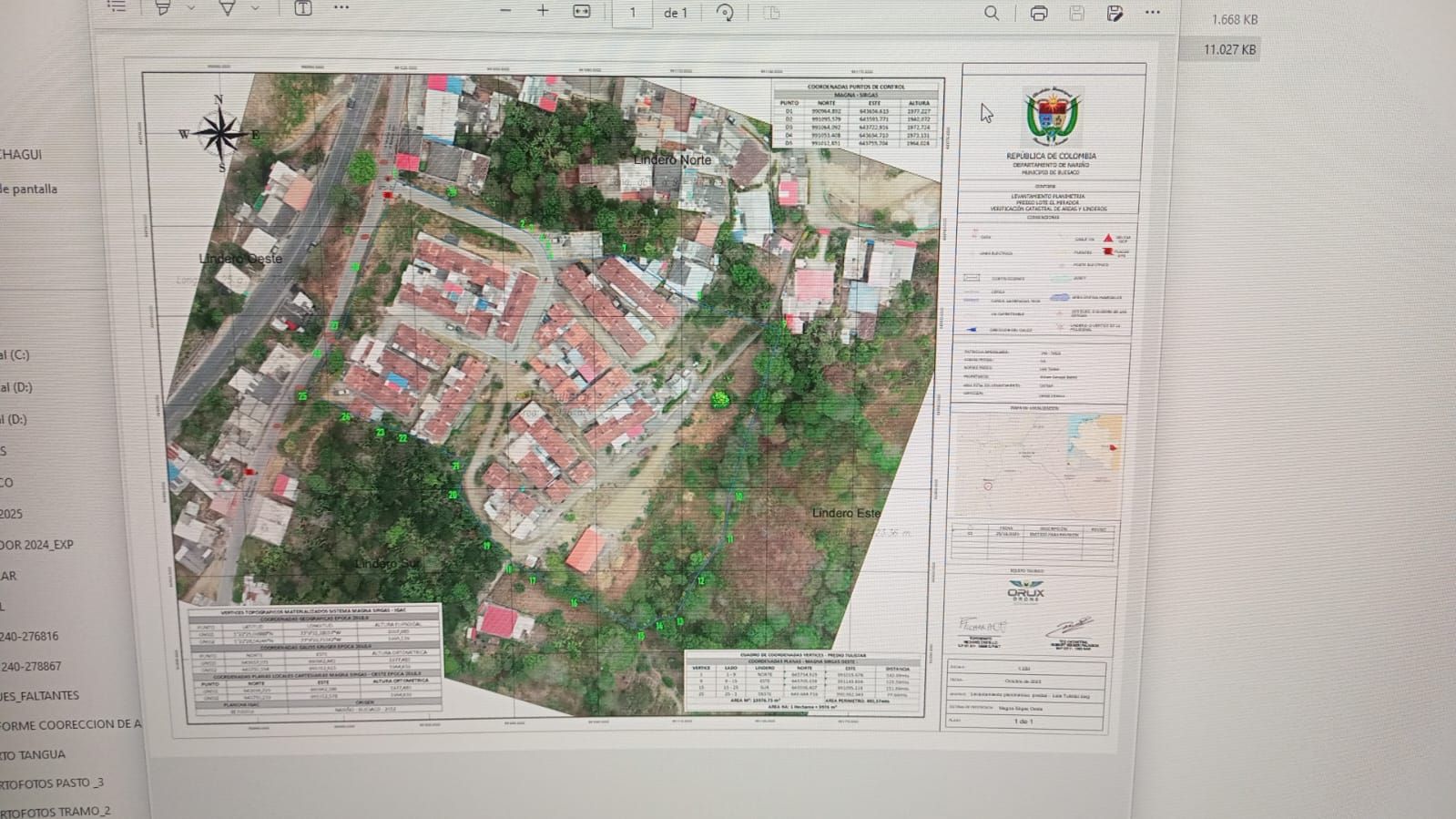1456x819 pixels.
Task: Select the 1.668 KB file row behind
Action: click(x=1235, y=19)
